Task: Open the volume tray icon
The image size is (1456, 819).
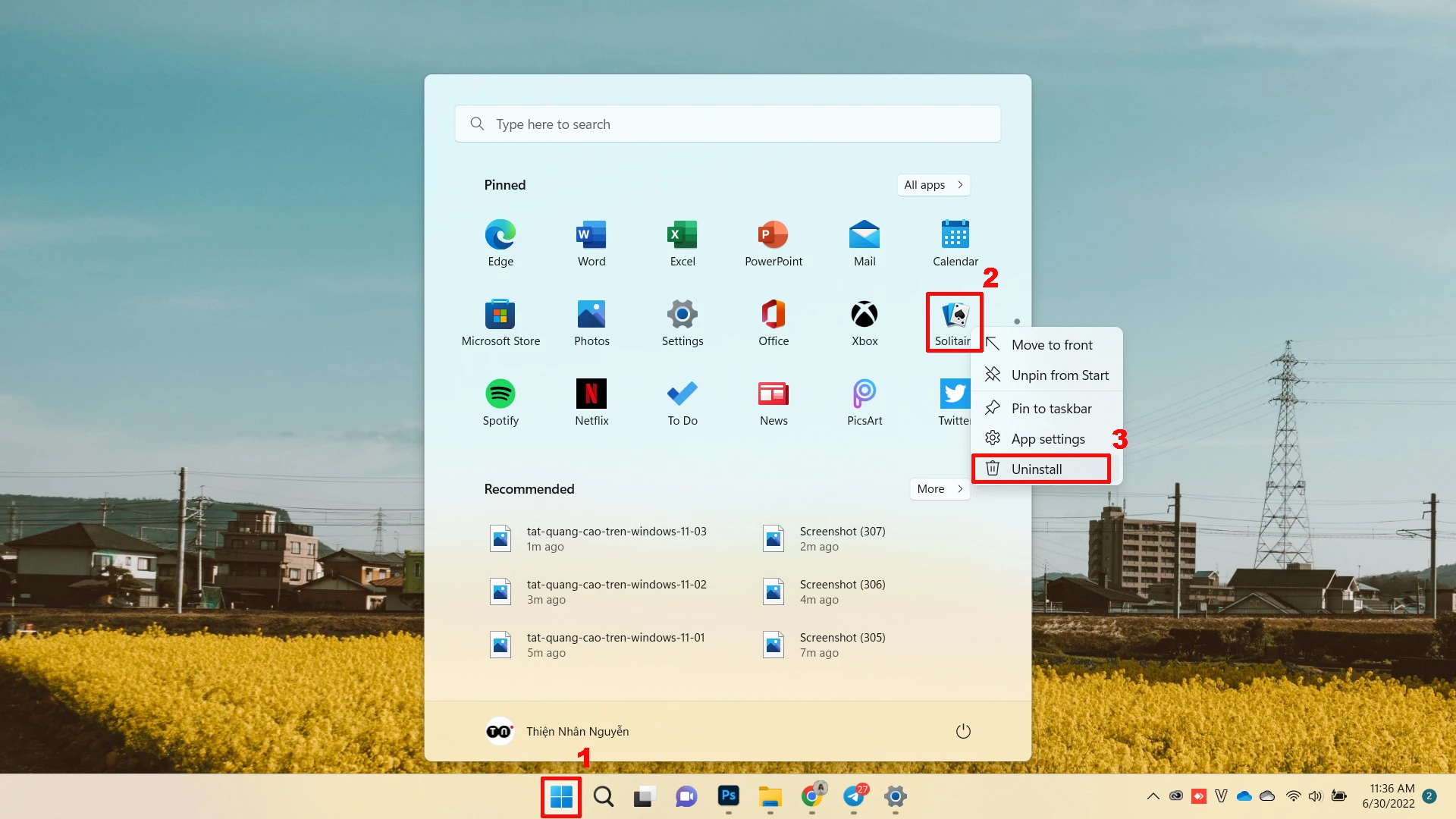Action: [x=1315, y=796]
